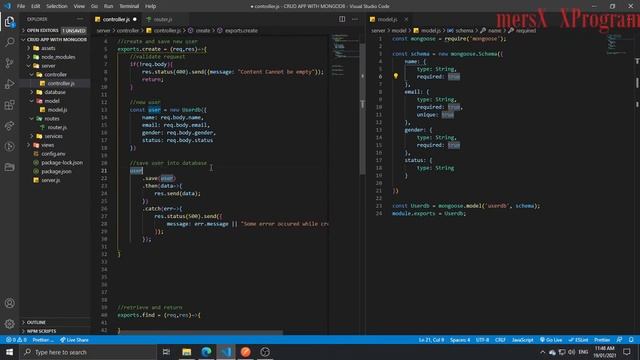Open notifications bell in status bar
The width and height of the screenshot is (640, 360).
631,340
